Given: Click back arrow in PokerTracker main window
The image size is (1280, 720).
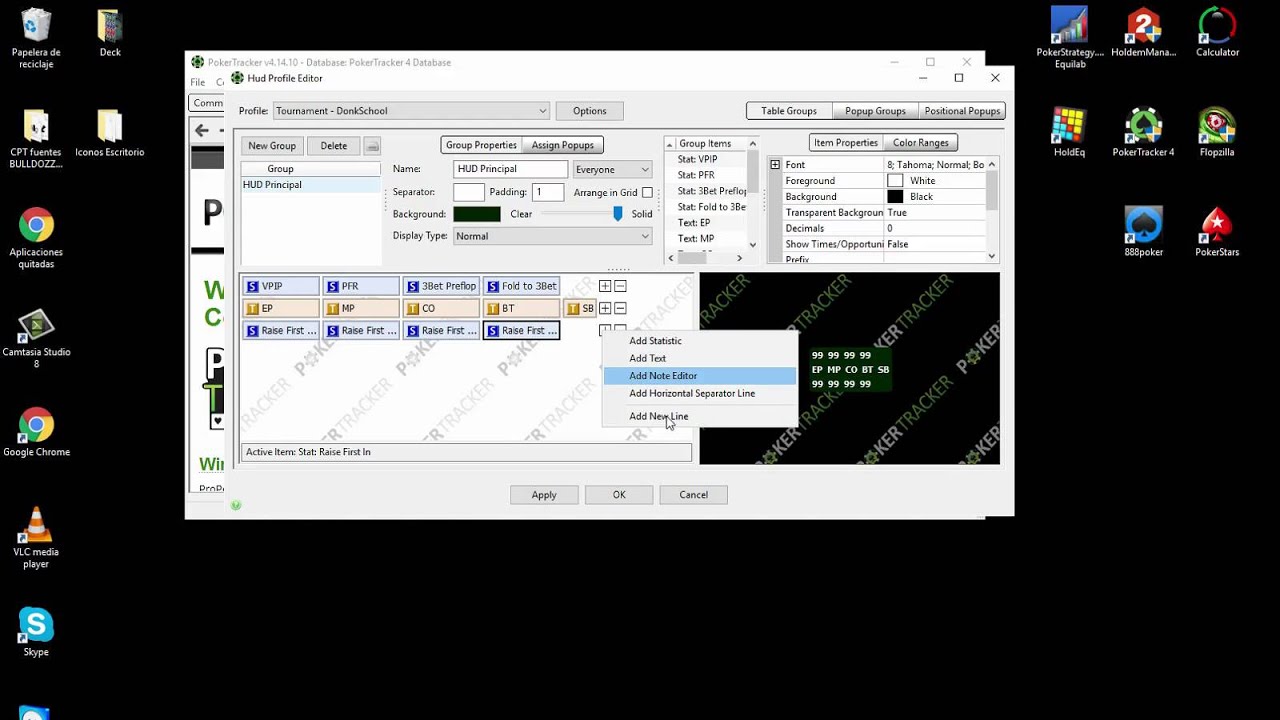Looking at the screenshot, I should click(x=202, y=130).
